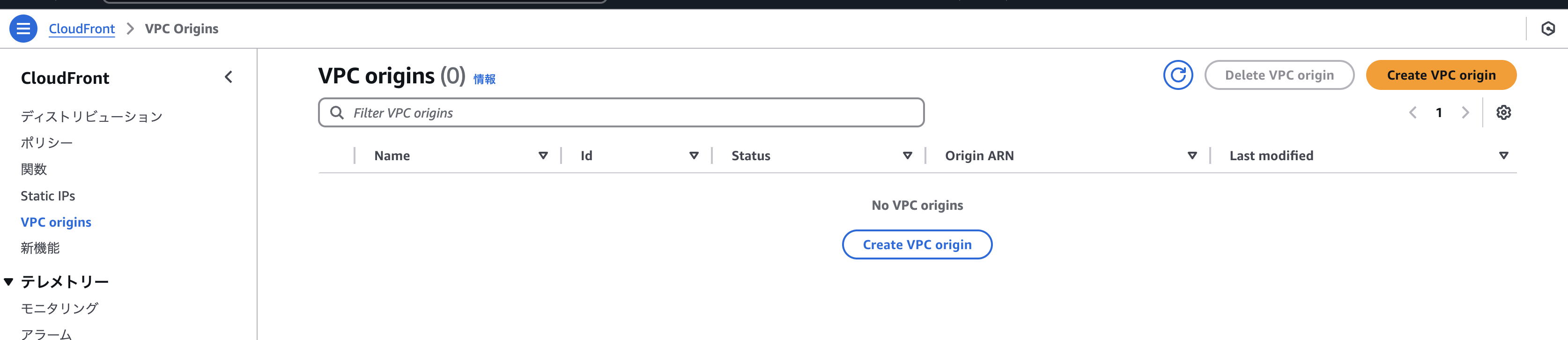Click the refresh VPC origins icon

pyautogui.click(x=1177, y=75)
